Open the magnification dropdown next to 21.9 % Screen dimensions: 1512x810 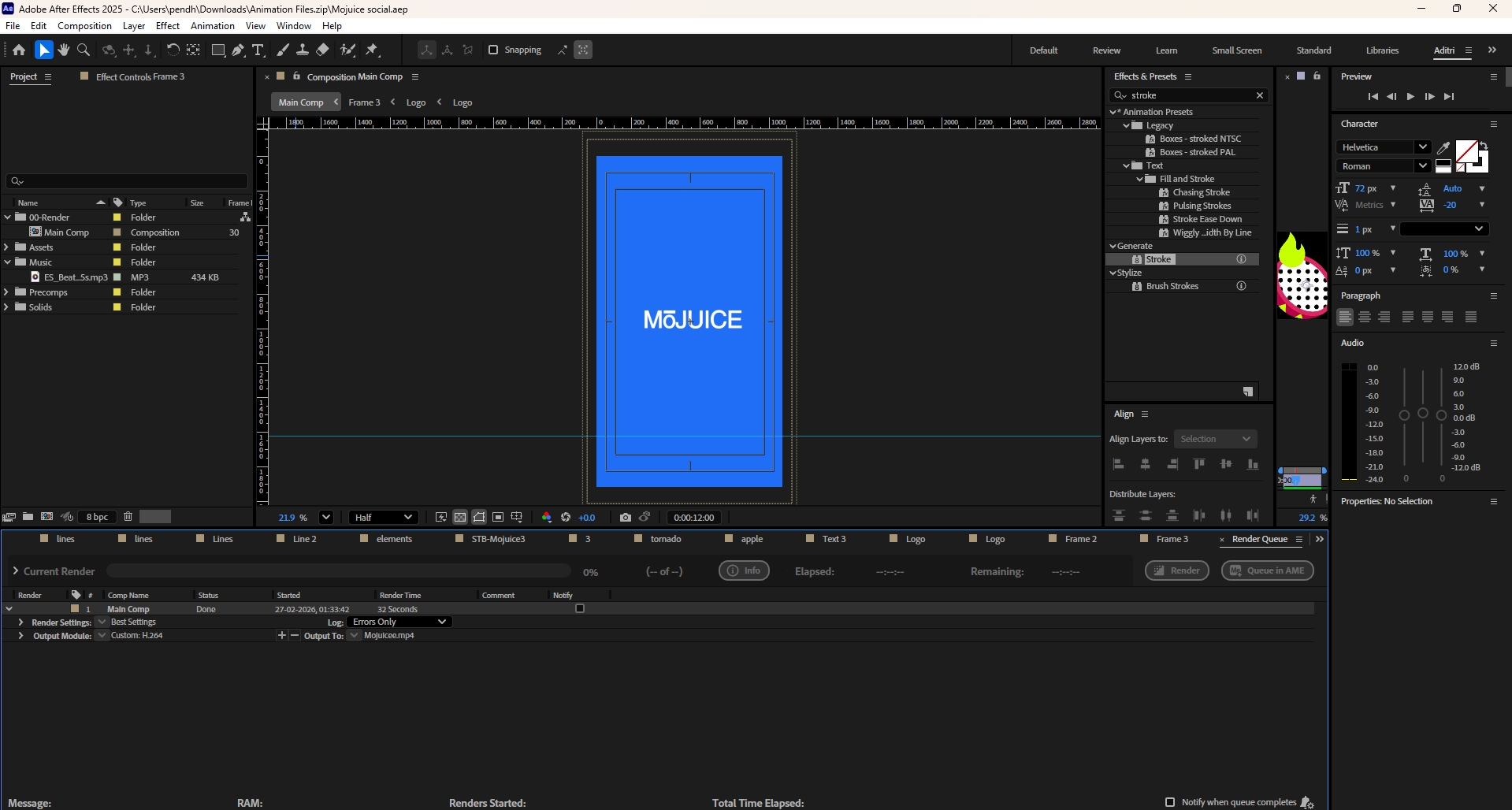pos(325,518)
